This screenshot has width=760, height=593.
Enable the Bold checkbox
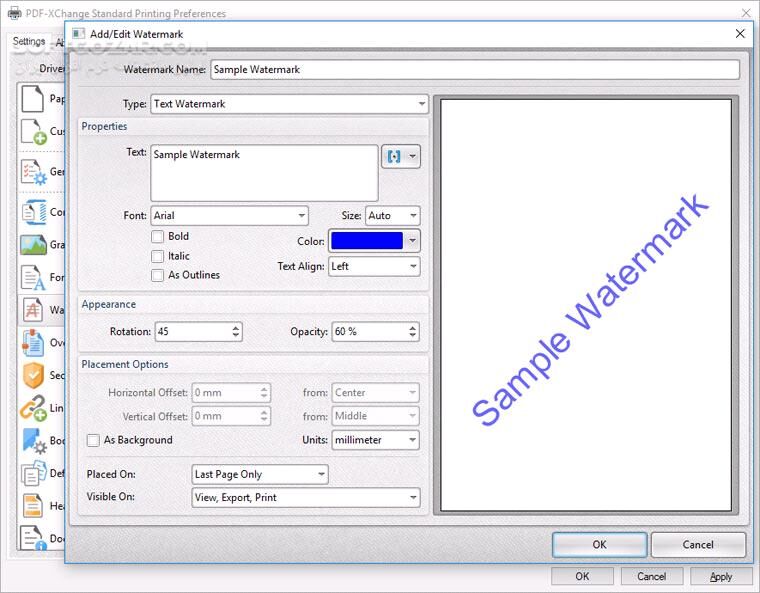point(158,237)
